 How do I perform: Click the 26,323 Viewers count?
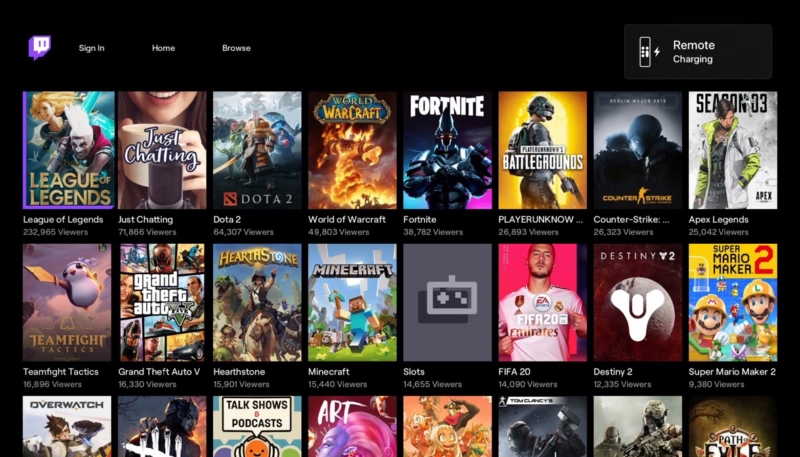point(623,232)
